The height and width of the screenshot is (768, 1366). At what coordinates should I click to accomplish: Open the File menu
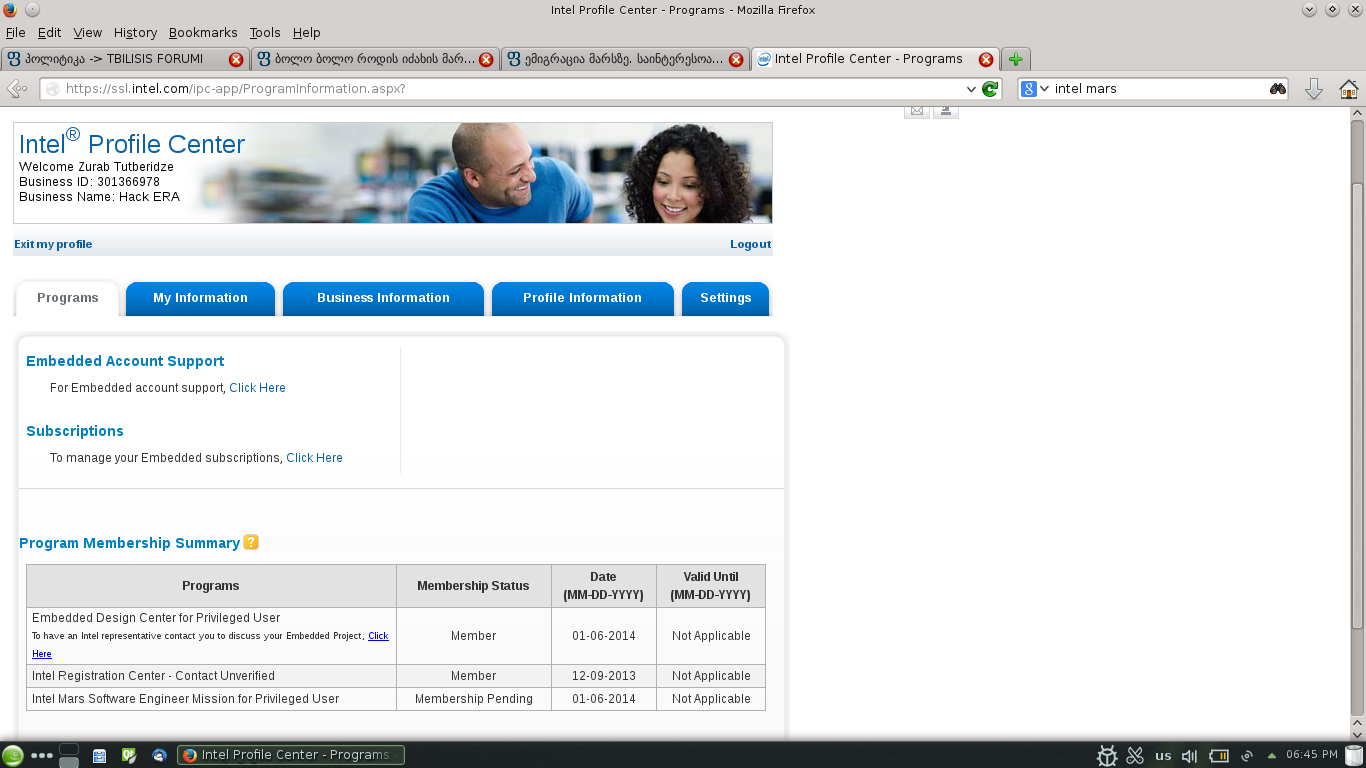click(x=15, y=33)
